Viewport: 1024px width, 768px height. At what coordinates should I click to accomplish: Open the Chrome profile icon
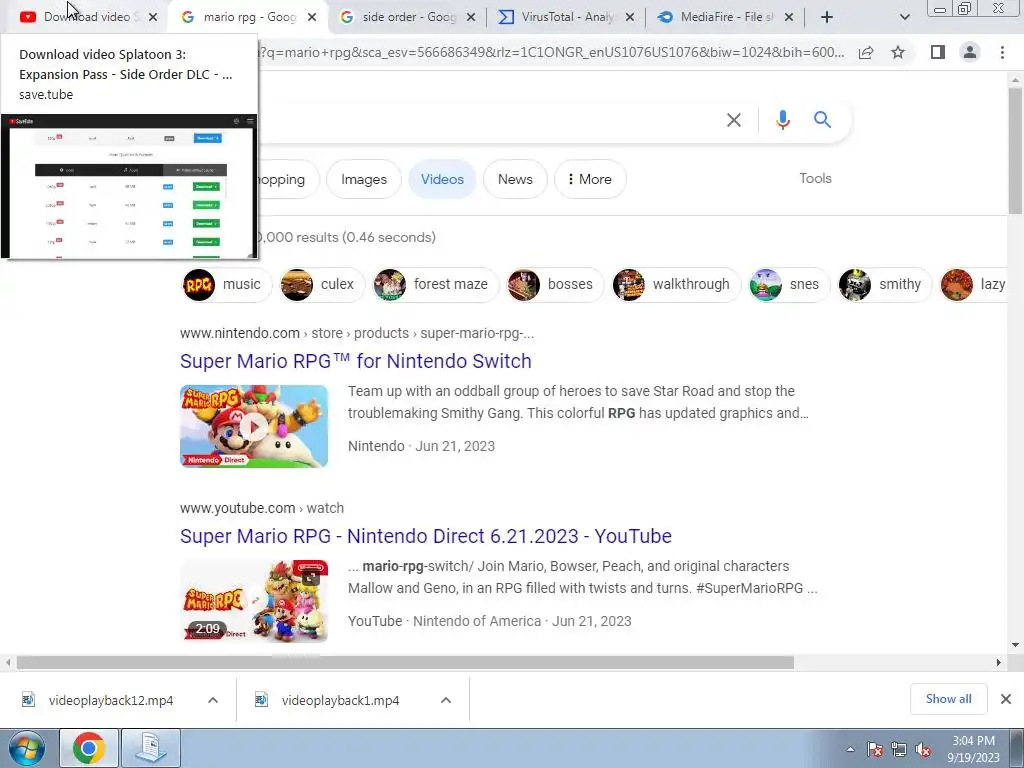coord(970,52)
